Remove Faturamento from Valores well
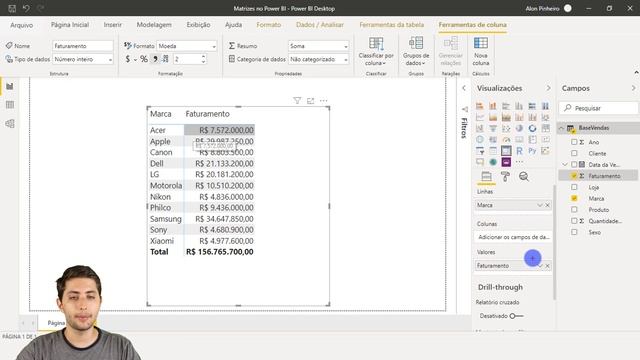 (x=548, y=266)
